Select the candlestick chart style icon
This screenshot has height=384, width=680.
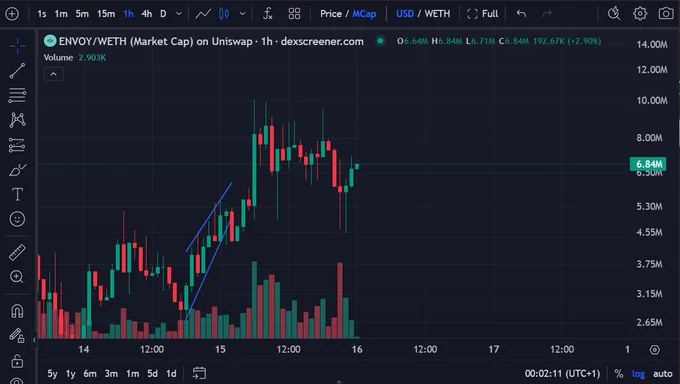pyautogui.click(x=224, y=14)
